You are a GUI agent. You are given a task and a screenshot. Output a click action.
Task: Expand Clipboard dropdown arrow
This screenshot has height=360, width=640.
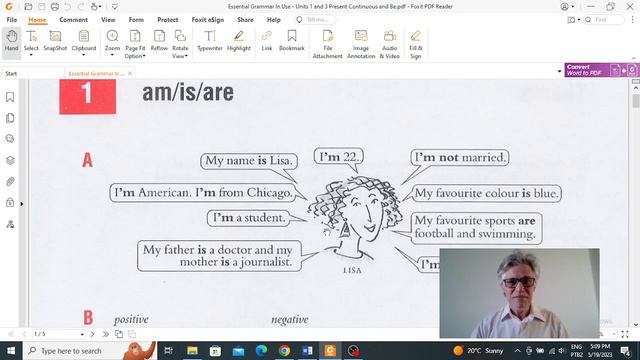pyautogui.click(x=84, y=55)
